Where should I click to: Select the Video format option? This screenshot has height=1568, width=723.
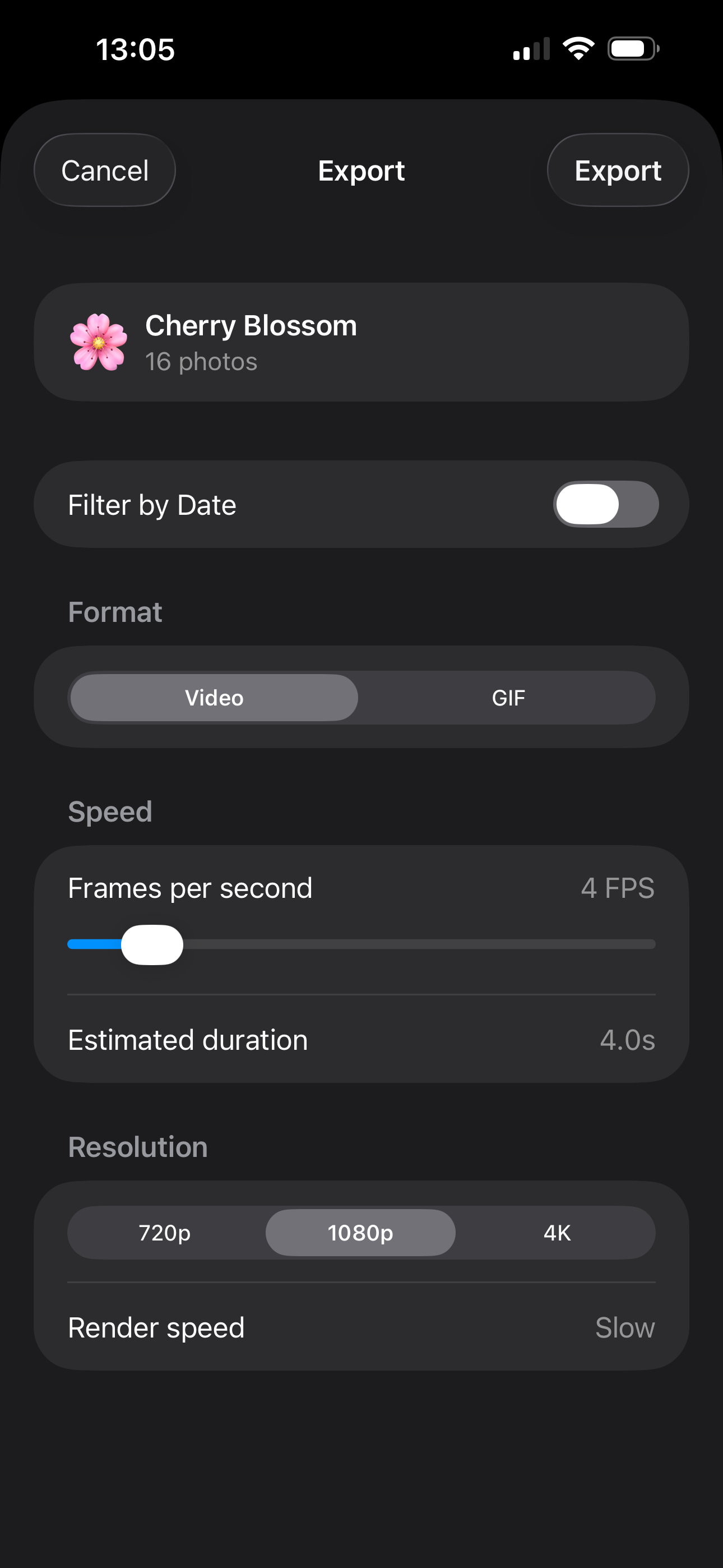click(x=214, y=698)
